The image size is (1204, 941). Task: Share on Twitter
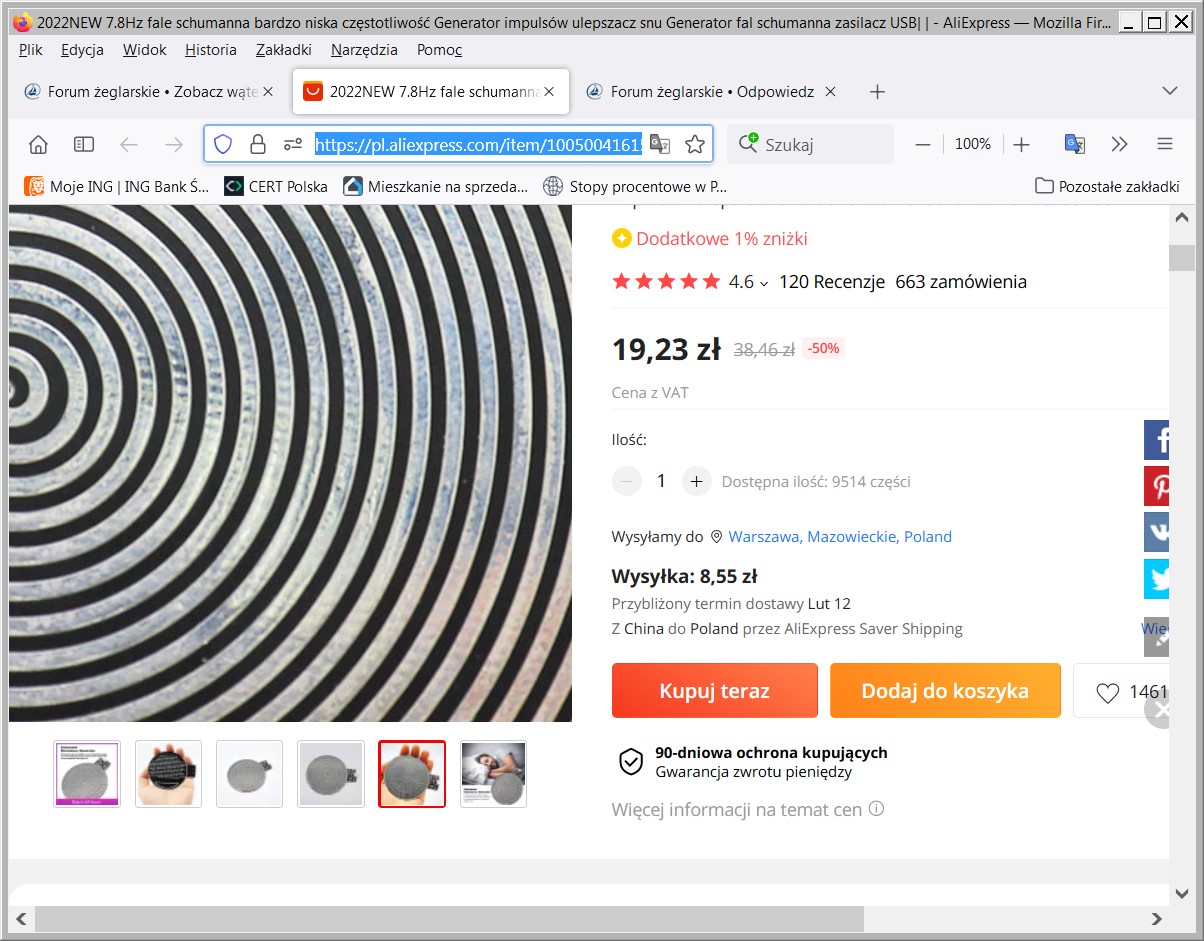1157,578
